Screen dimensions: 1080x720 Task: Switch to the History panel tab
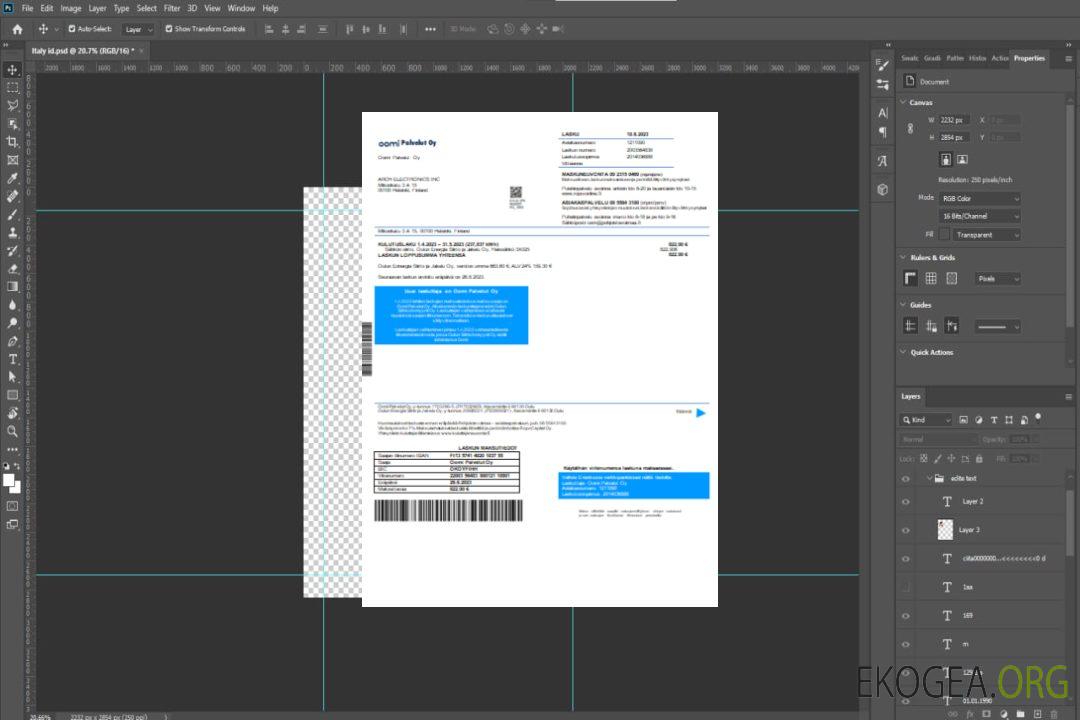pos(977,58)
